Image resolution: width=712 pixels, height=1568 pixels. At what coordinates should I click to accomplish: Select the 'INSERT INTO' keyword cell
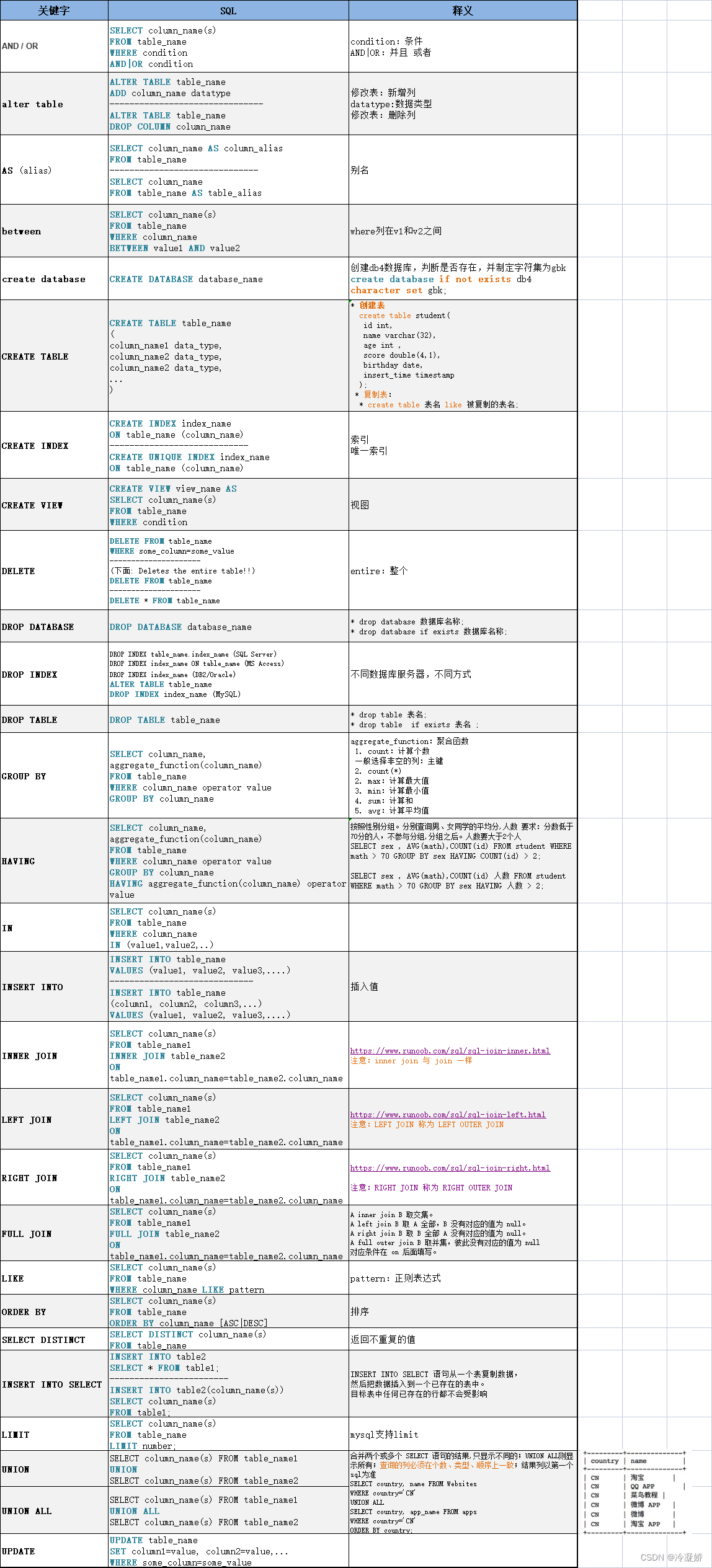tap(54, 986)
